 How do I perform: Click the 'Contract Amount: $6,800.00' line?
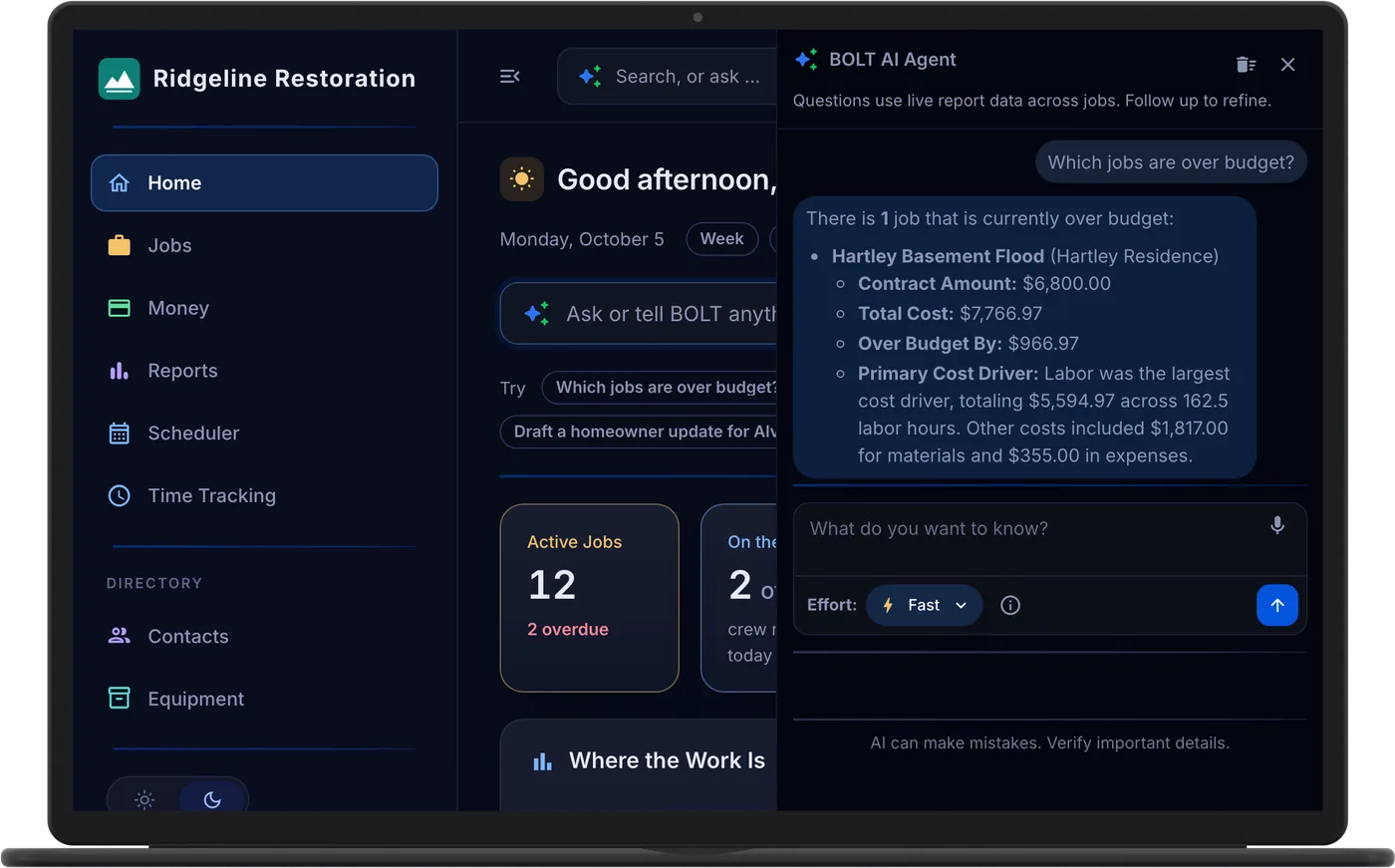(984, 284)
